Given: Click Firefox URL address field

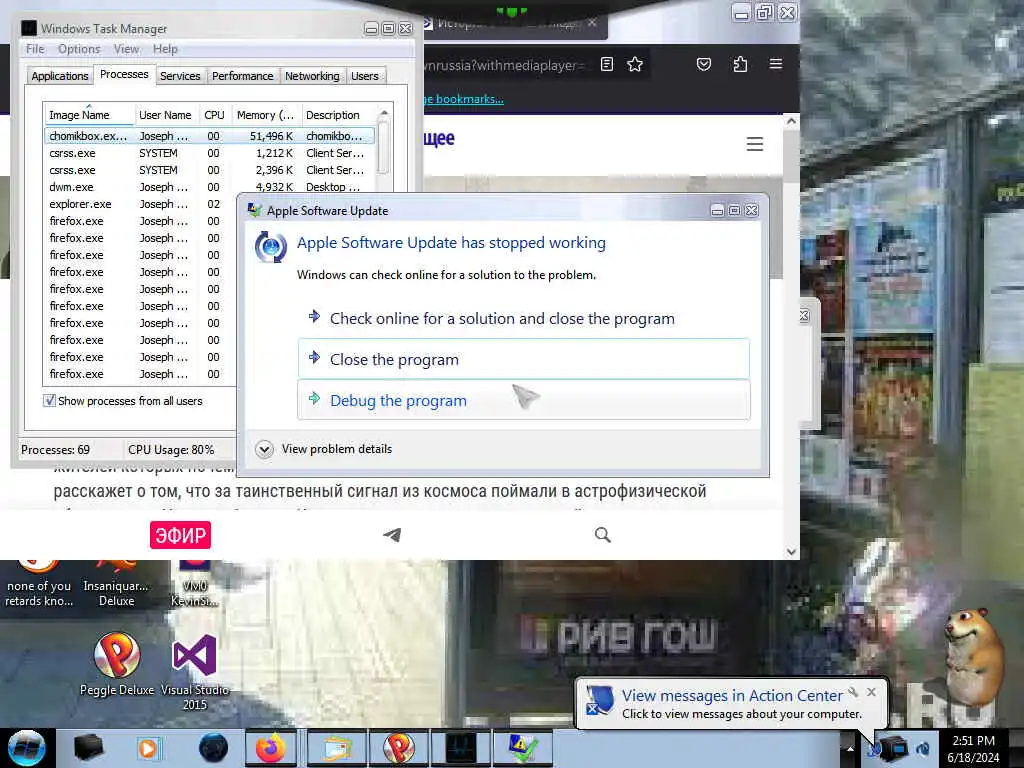Looking at the screenshot, I should (x=507, y=65).
